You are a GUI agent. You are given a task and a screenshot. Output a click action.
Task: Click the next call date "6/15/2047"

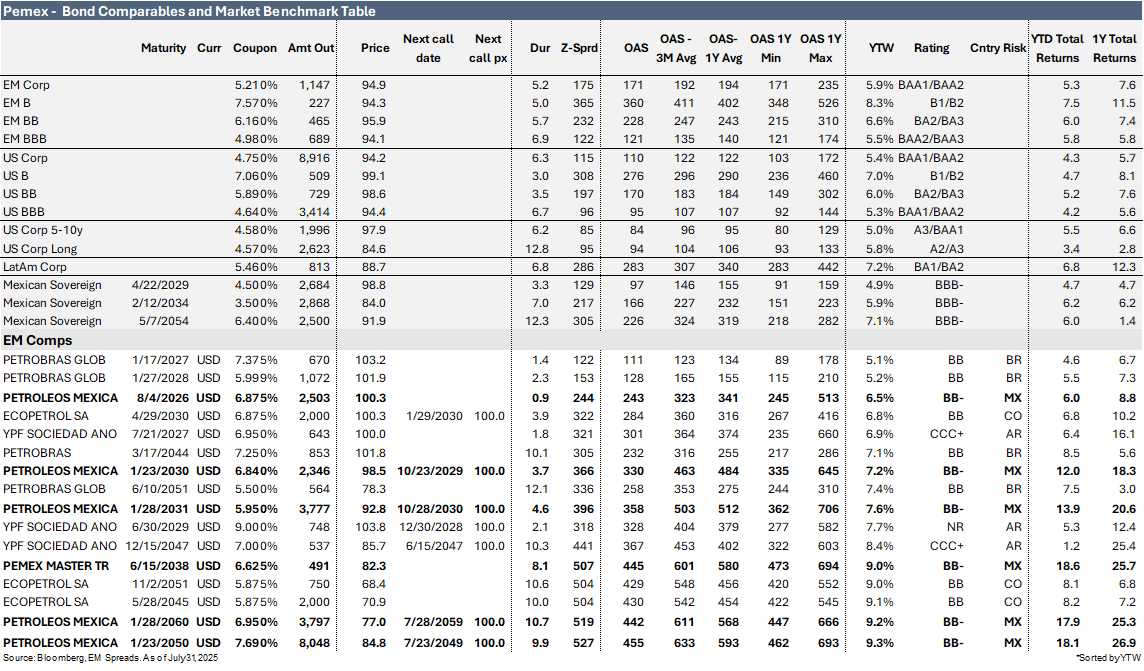(x=434, y=546)
